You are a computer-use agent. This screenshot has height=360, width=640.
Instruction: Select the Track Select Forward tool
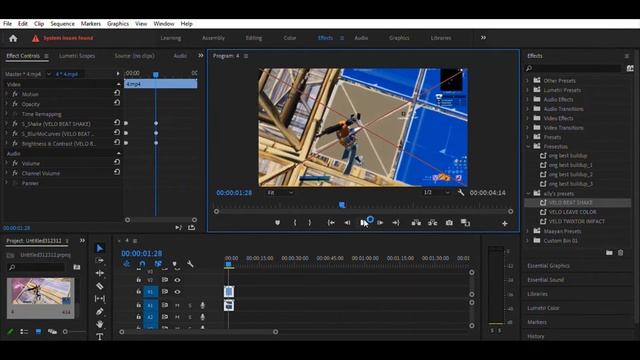(x=100, y=260)
